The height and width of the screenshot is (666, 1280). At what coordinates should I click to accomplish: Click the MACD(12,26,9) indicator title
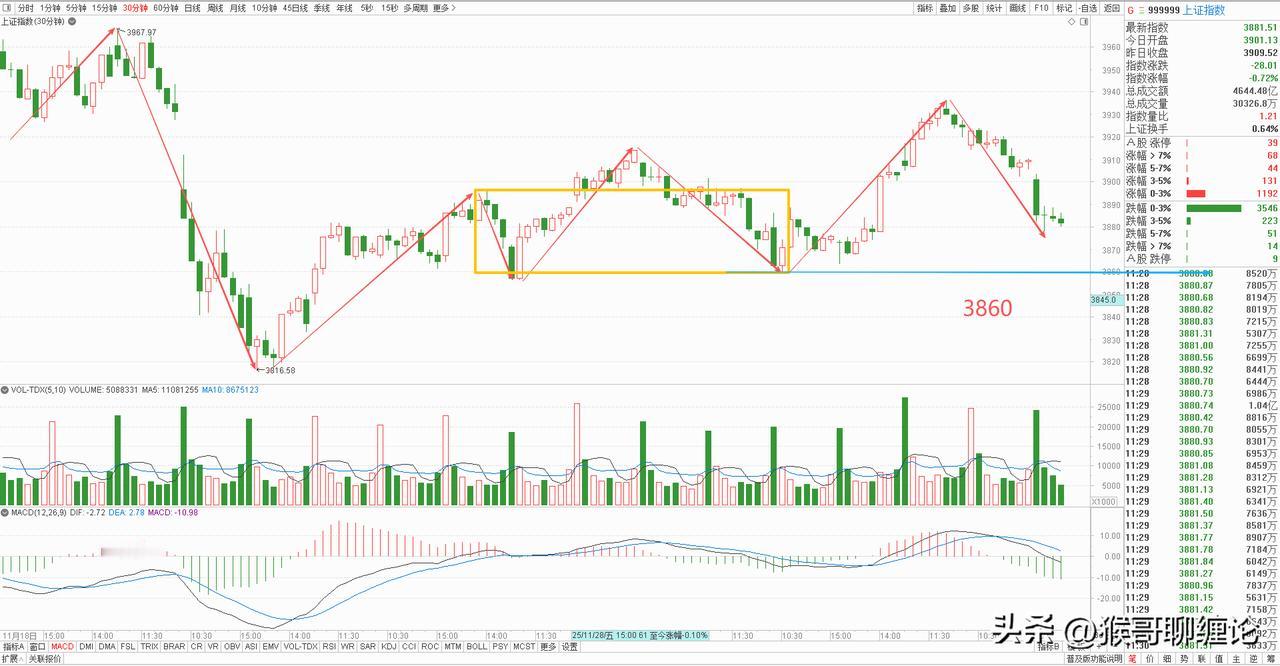[39, 512]
